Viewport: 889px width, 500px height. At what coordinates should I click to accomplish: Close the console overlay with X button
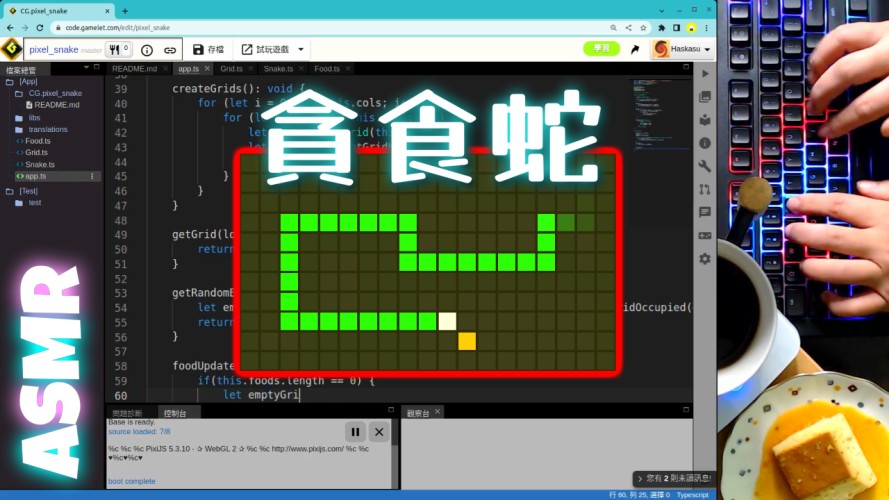tap(379, 432)
